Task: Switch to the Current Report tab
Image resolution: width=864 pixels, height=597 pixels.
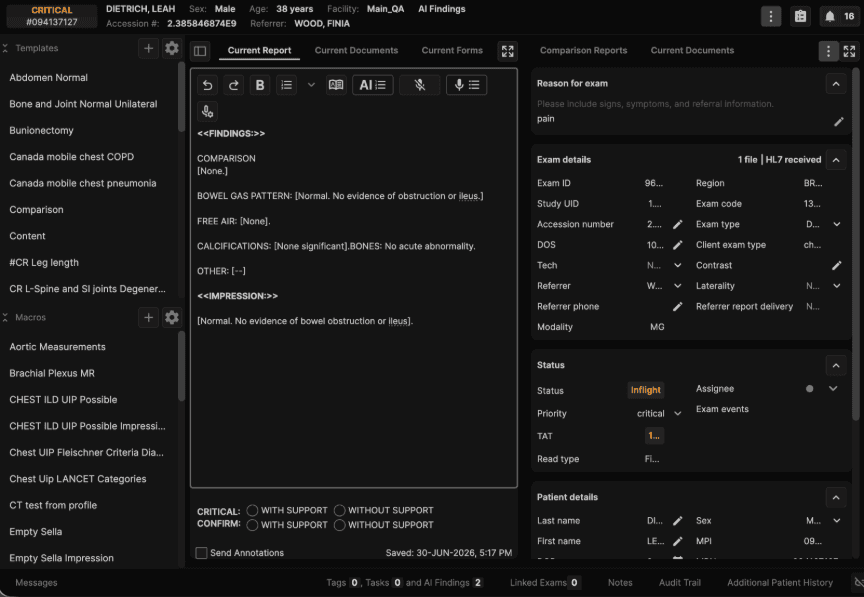Action: tap(259, 50)
